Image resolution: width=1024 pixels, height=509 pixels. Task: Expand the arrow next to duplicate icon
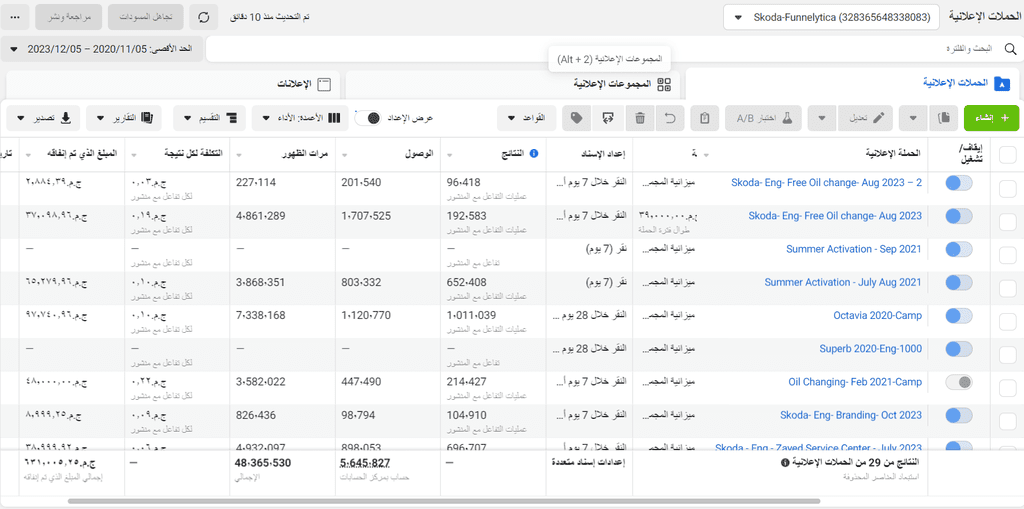point(914,118)
